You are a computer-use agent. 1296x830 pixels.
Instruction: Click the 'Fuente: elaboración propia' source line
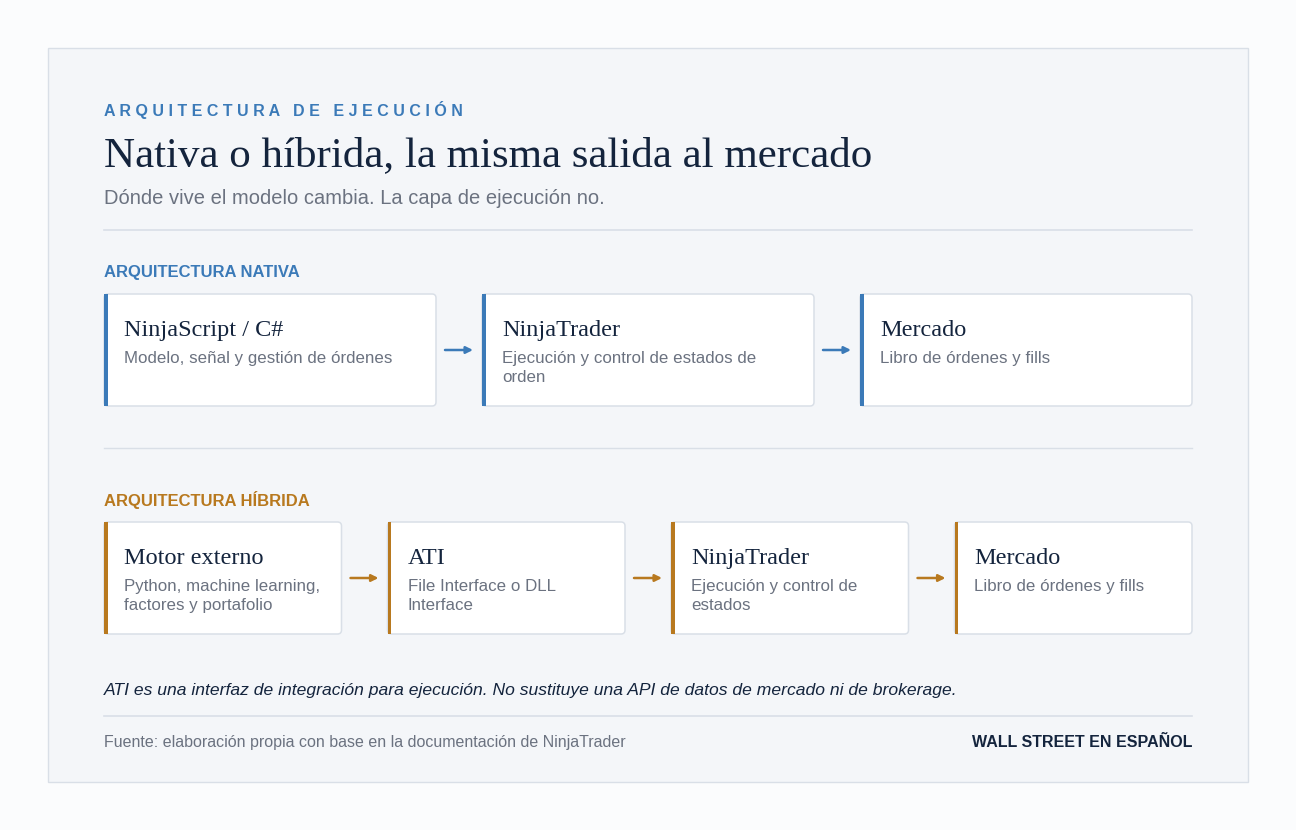click(x=364, y=742)
